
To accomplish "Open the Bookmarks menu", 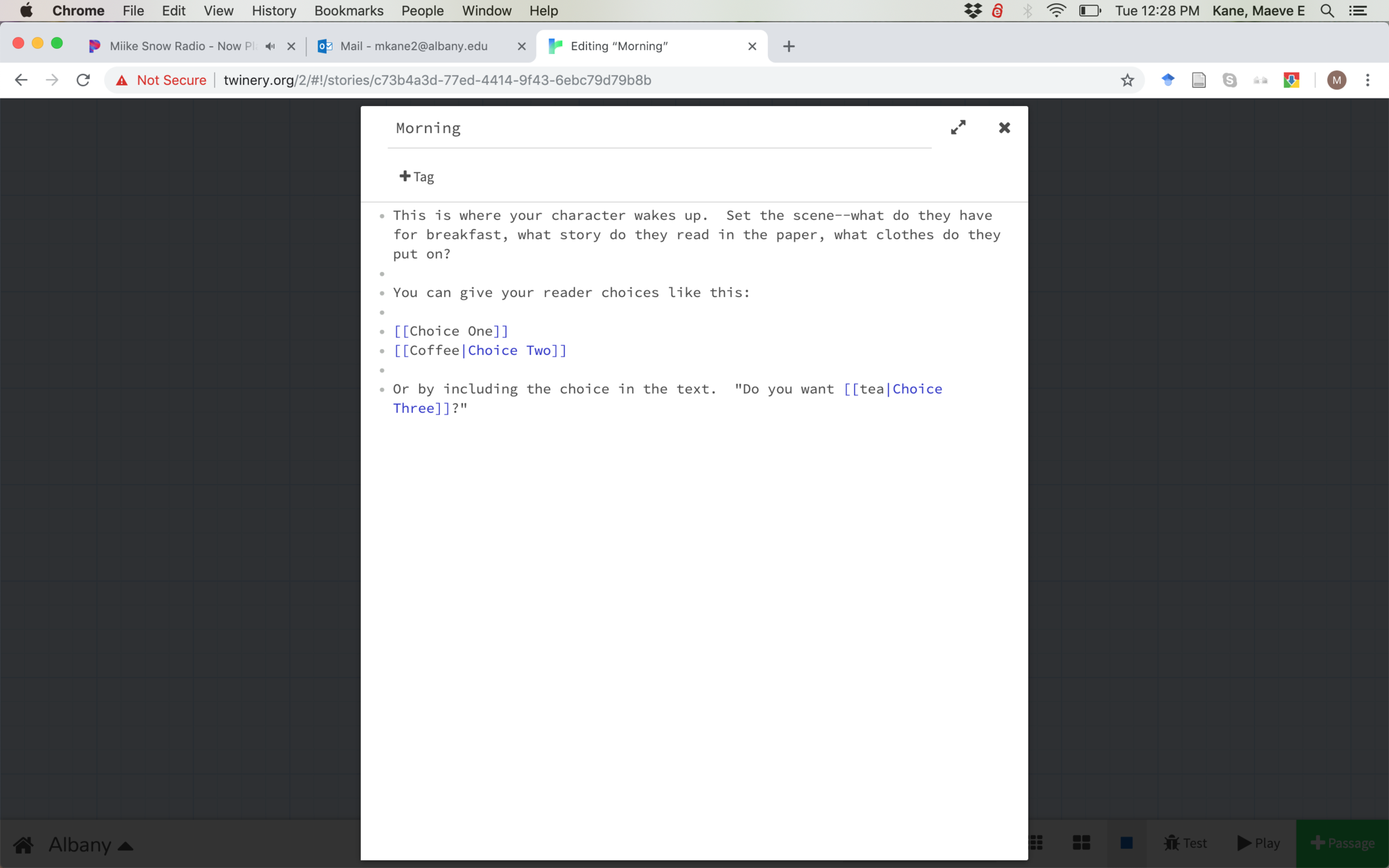I will click(x=349, y=11).
